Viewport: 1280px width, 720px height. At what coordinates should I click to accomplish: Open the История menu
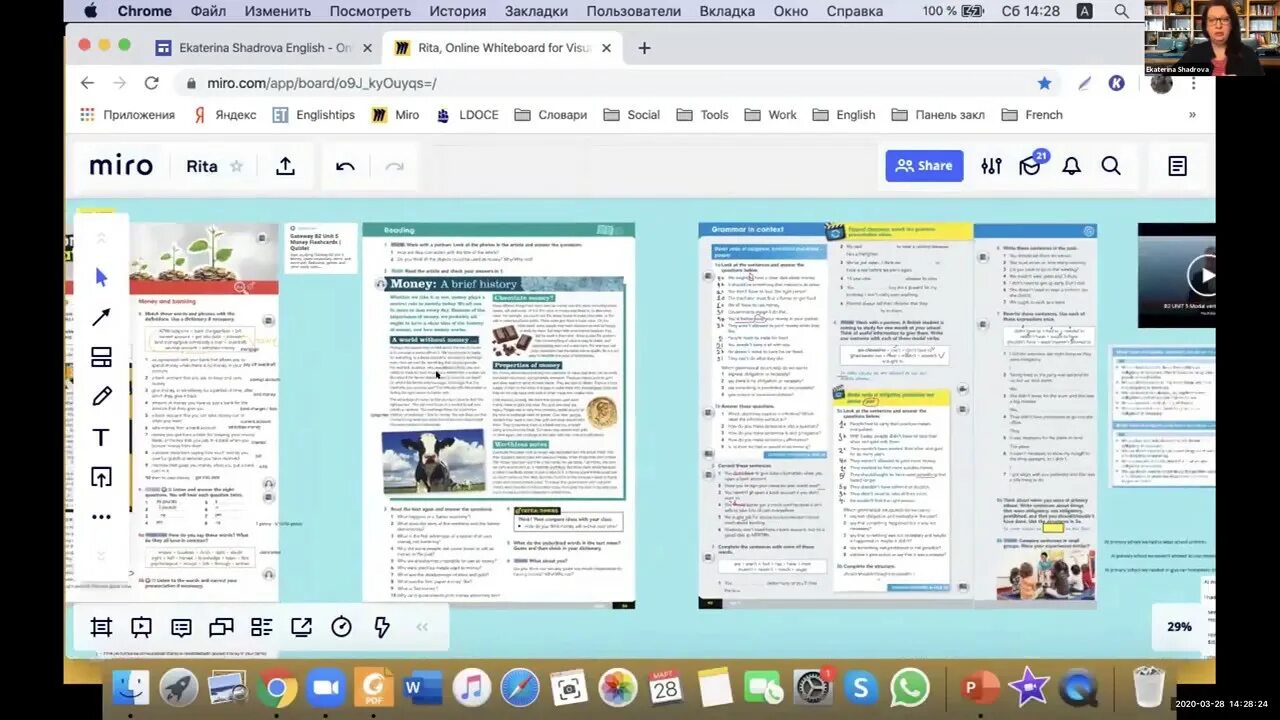point(458,11)
